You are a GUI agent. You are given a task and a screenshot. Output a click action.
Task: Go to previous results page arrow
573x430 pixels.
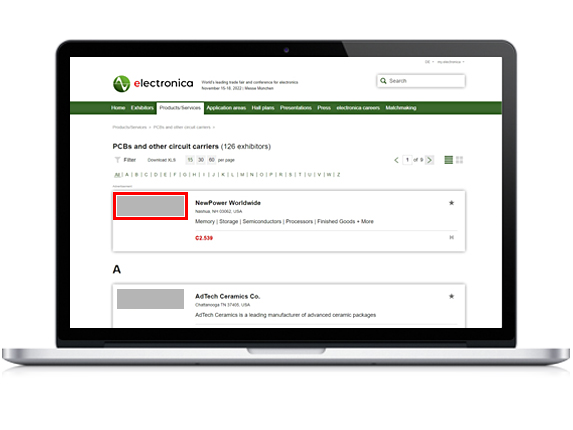(x=396, y=160)
